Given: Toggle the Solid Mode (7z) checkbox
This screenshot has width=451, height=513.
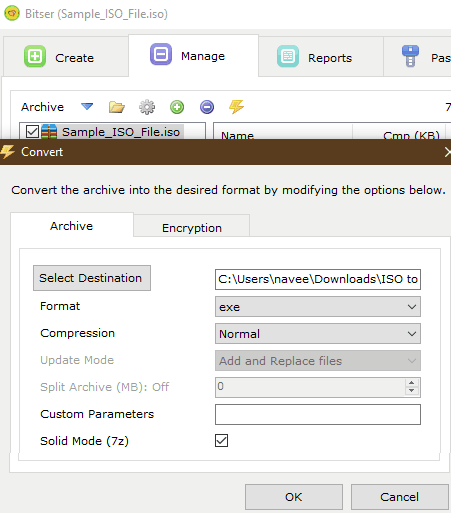Looking at the screenshot, I should [221, 440].
